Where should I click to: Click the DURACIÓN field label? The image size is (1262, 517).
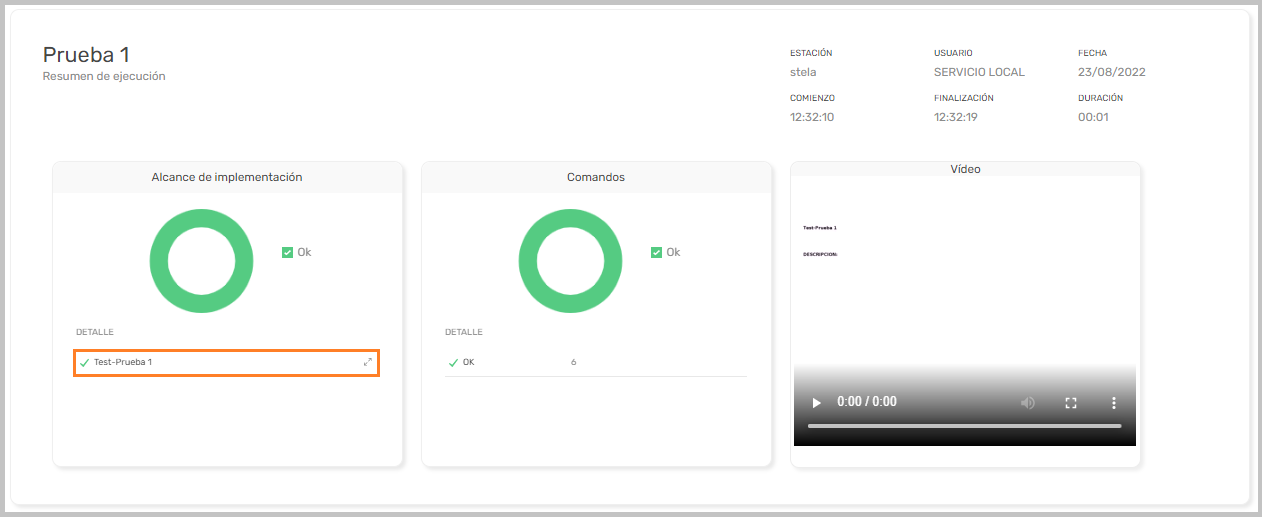click(x=1100, y=98)
